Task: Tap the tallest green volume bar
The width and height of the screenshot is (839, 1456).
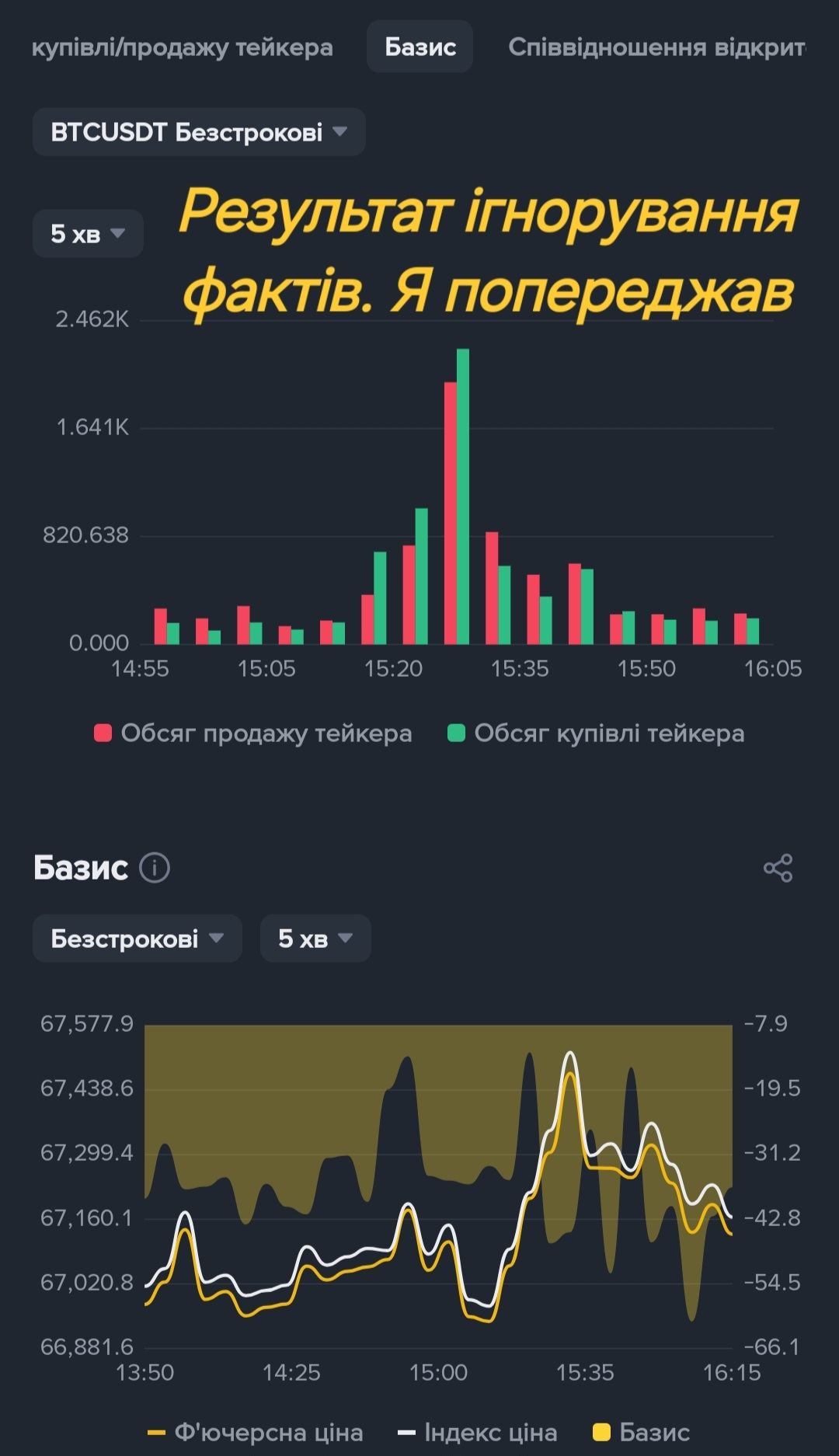Action: coord(463,497)
